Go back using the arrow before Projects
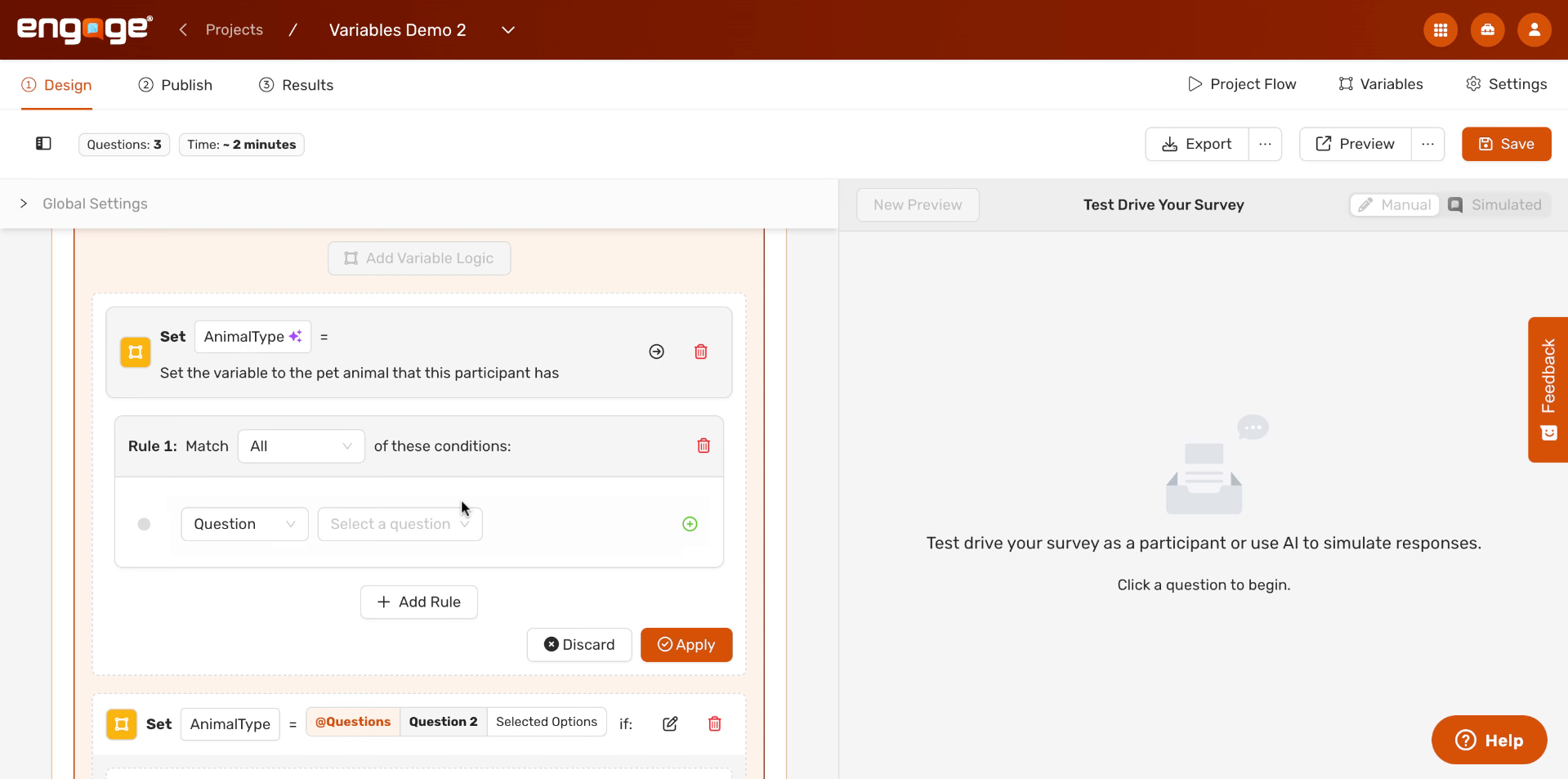Image resolution: width=1568 pixels, height=779 pixels. [x=183, y=30]
